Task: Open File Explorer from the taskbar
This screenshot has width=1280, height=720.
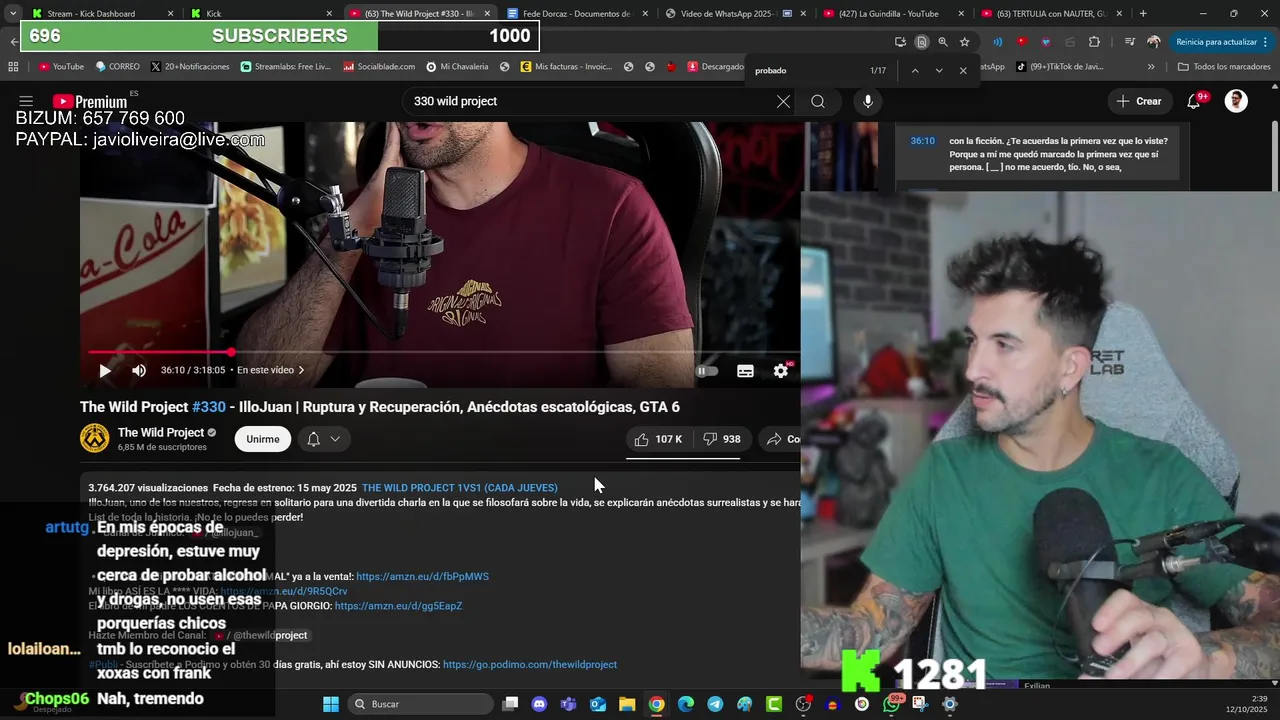Action: pos(627,704)
